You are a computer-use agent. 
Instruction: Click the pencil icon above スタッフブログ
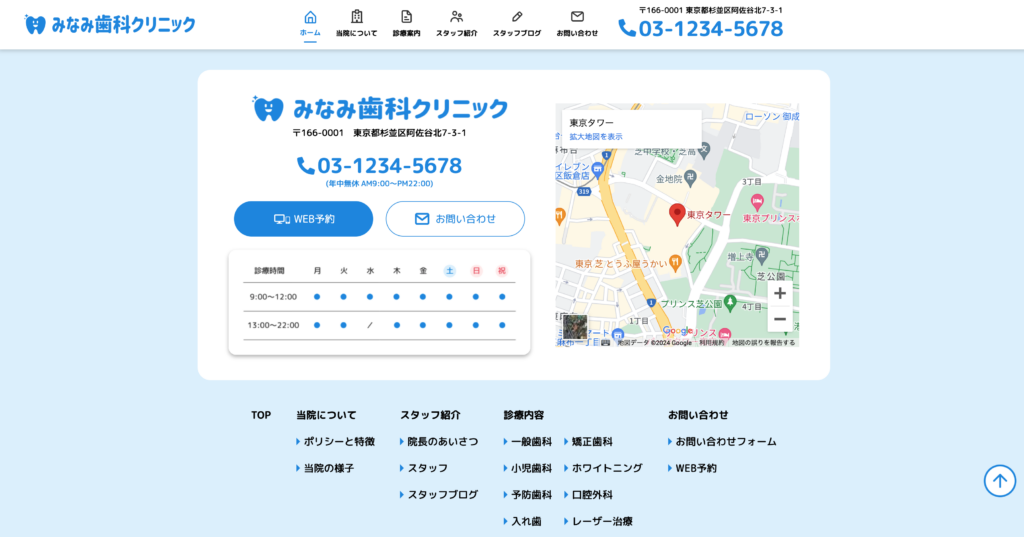(517, 16)
